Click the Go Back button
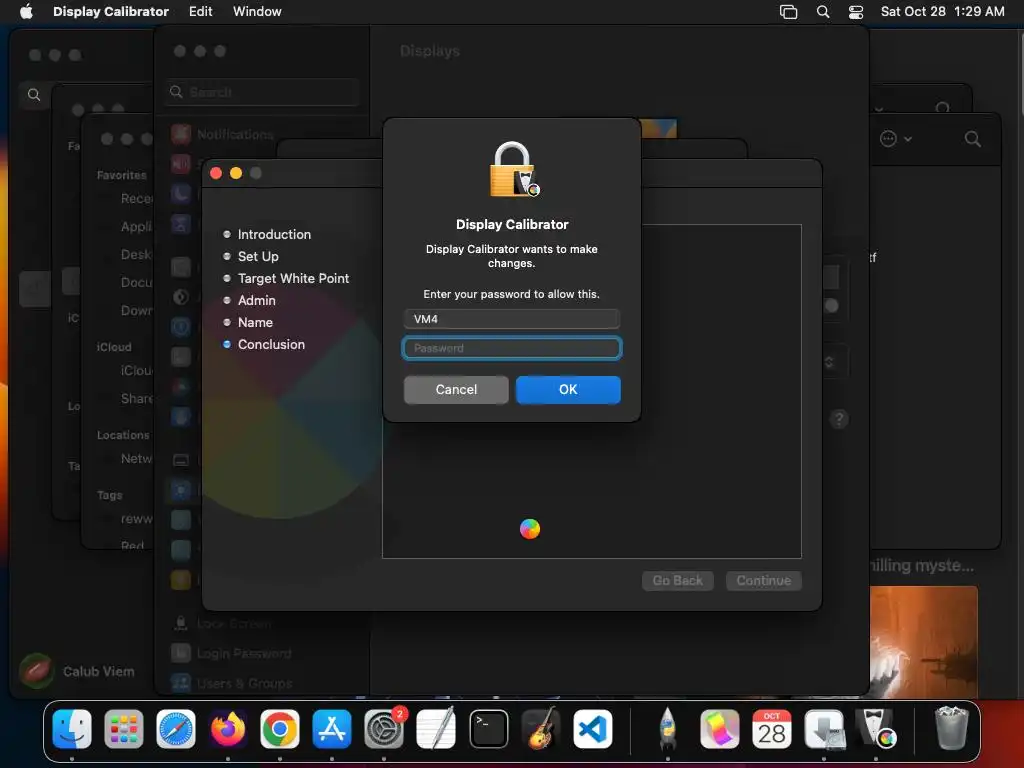This screenshot has width=1024, height=768. click(x=677, y=581)
